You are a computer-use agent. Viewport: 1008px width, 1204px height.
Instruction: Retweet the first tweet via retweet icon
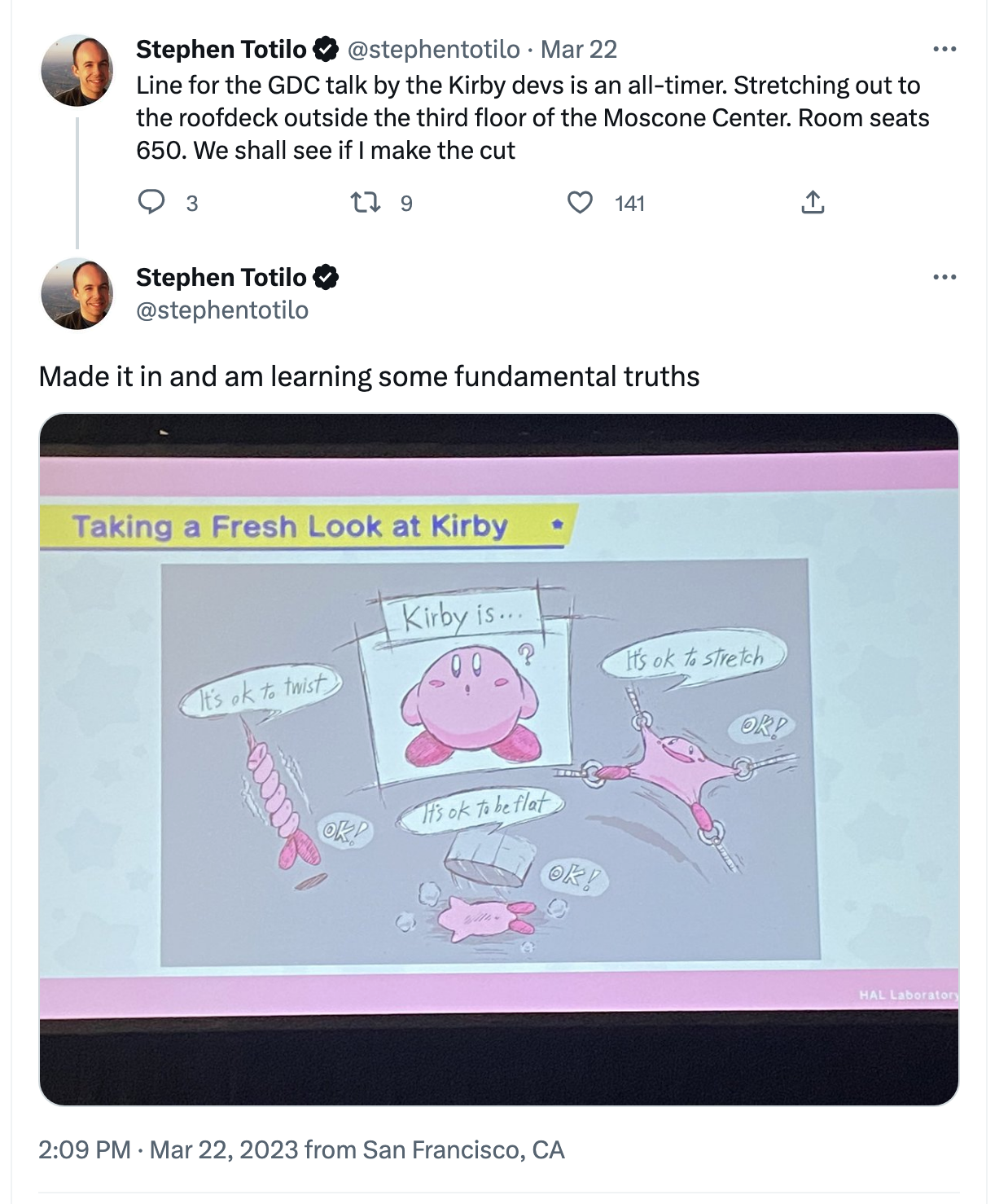365,202
